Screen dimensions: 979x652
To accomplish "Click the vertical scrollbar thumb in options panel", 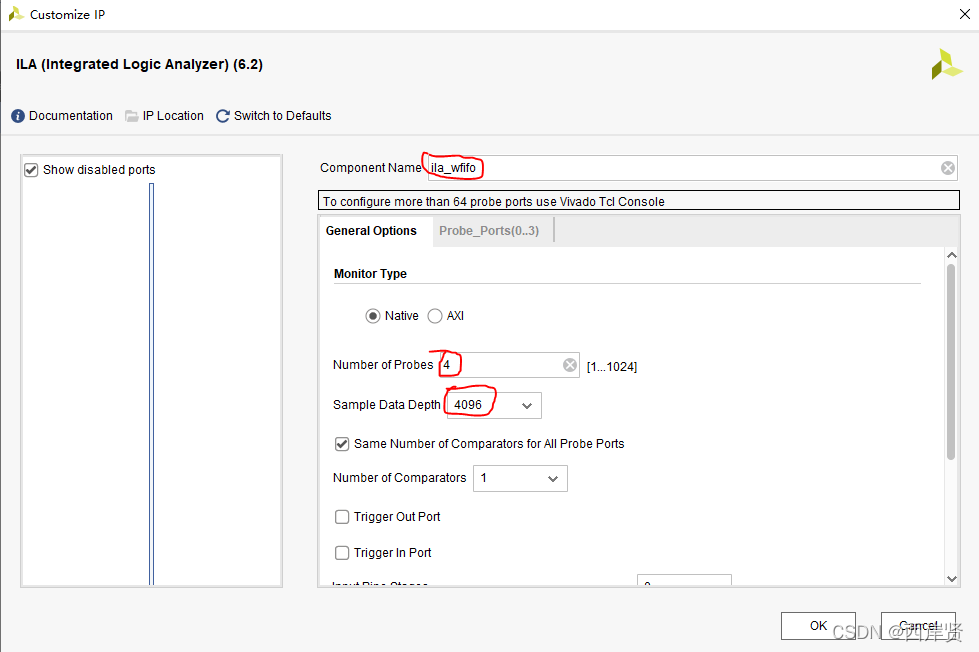I will pos(951,362).
